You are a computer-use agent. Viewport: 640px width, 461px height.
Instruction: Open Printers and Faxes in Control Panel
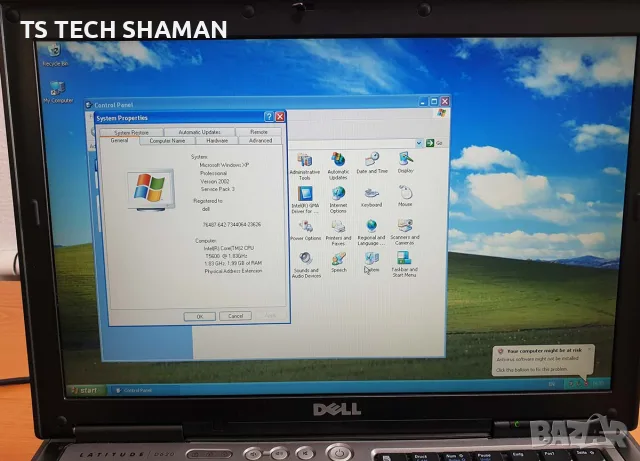[x=338, y=233]
